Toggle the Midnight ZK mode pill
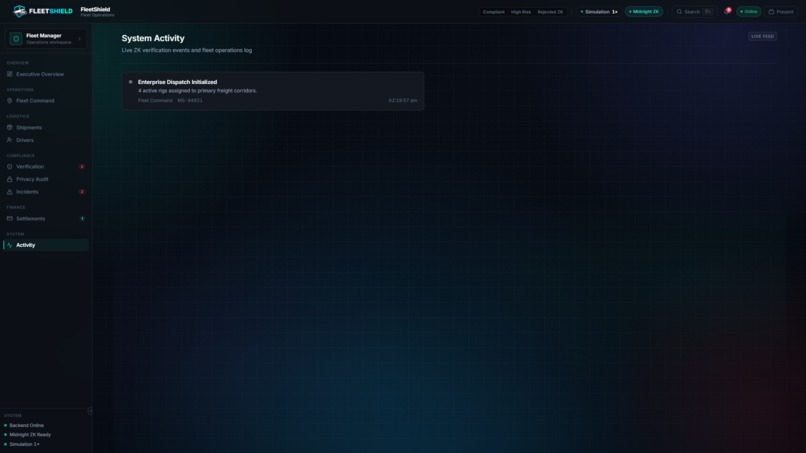The height and width of the screenshot is (453, 806). (644, 11)
